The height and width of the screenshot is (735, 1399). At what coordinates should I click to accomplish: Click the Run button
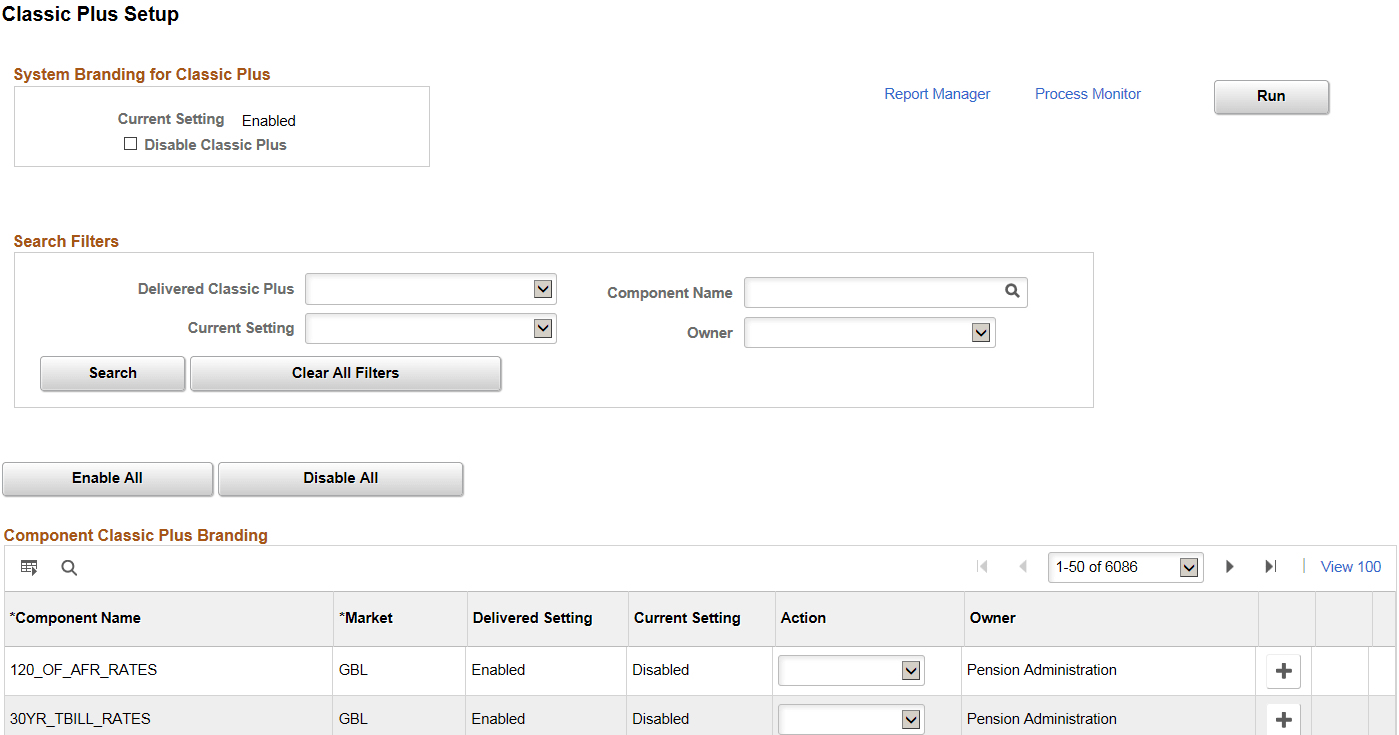point(1271,96)
